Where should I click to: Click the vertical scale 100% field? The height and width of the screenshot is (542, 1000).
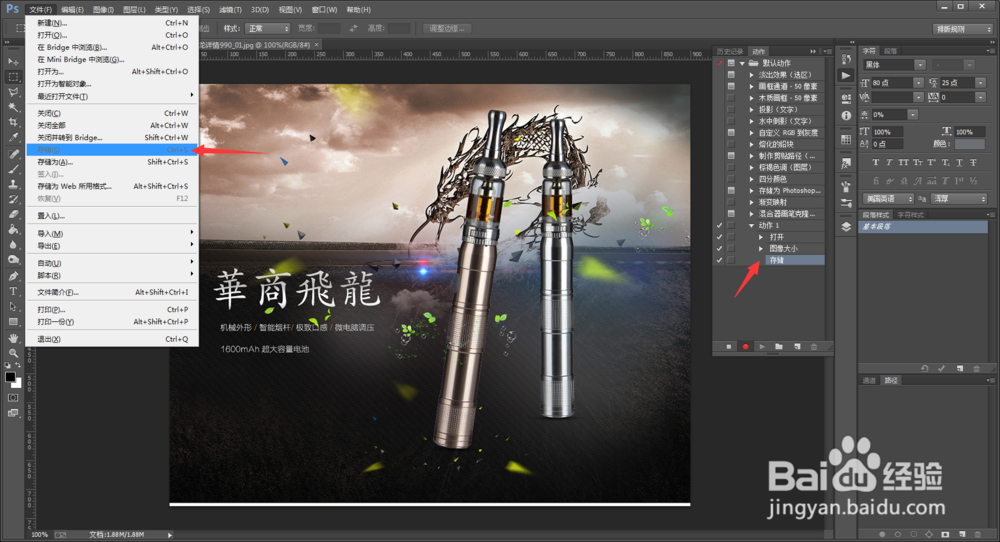888,132
